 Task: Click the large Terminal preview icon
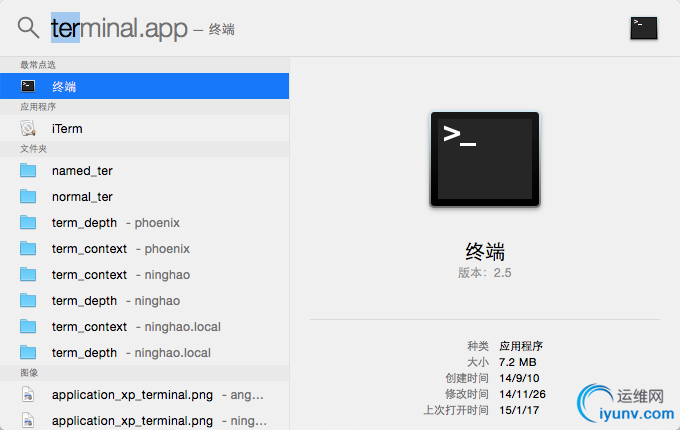[x=485, y=159]
